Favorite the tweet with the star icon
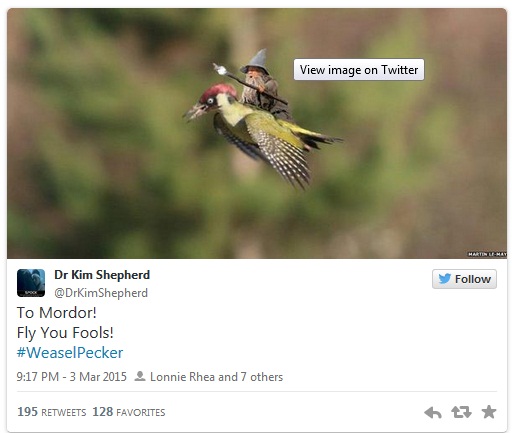Image resolution: width=515 pixels, height=433 pixels. pos(489,412)
